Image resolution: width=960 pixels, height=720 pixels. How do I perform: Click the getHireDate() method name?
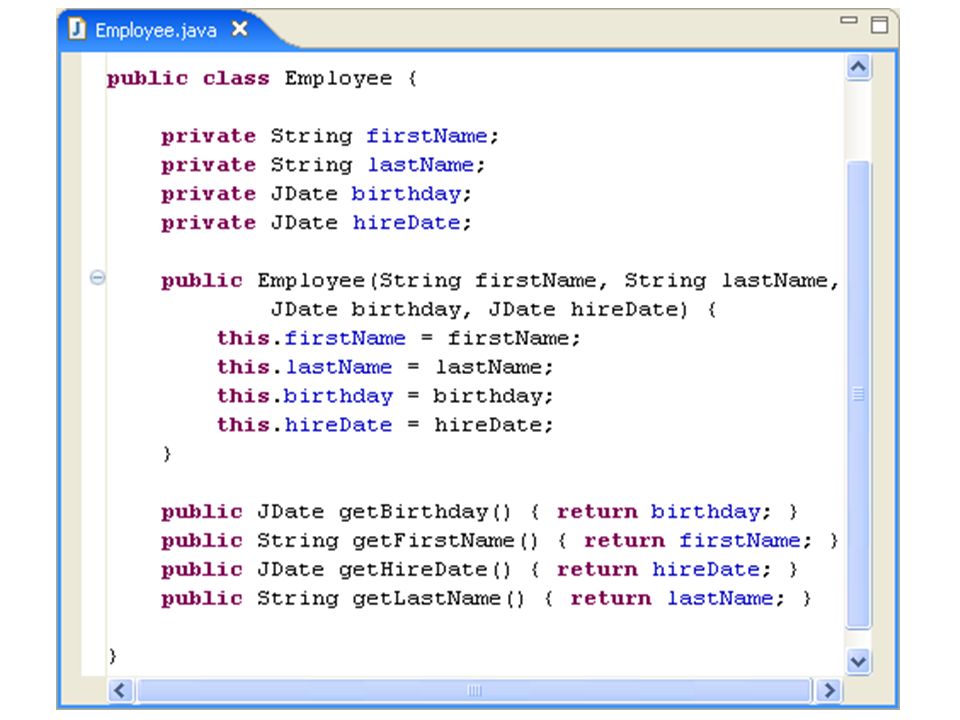point(413,569)
